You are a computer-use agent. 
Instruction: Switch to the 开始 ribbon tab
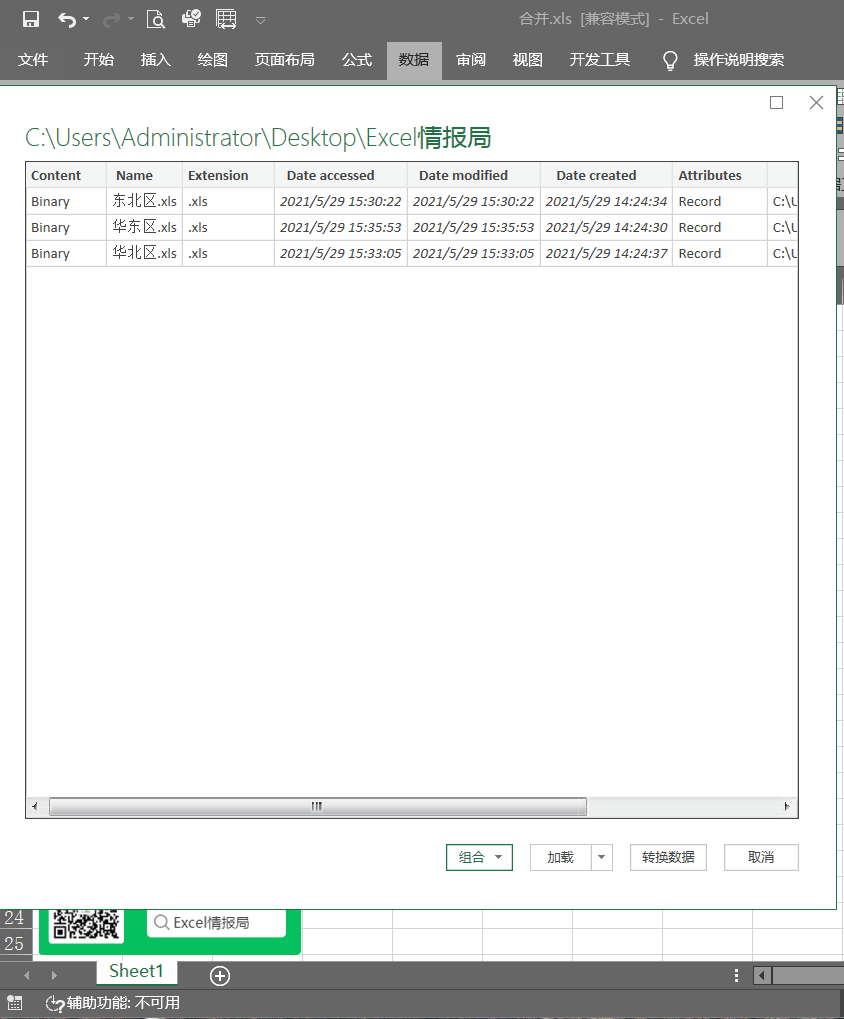[99, 60]
